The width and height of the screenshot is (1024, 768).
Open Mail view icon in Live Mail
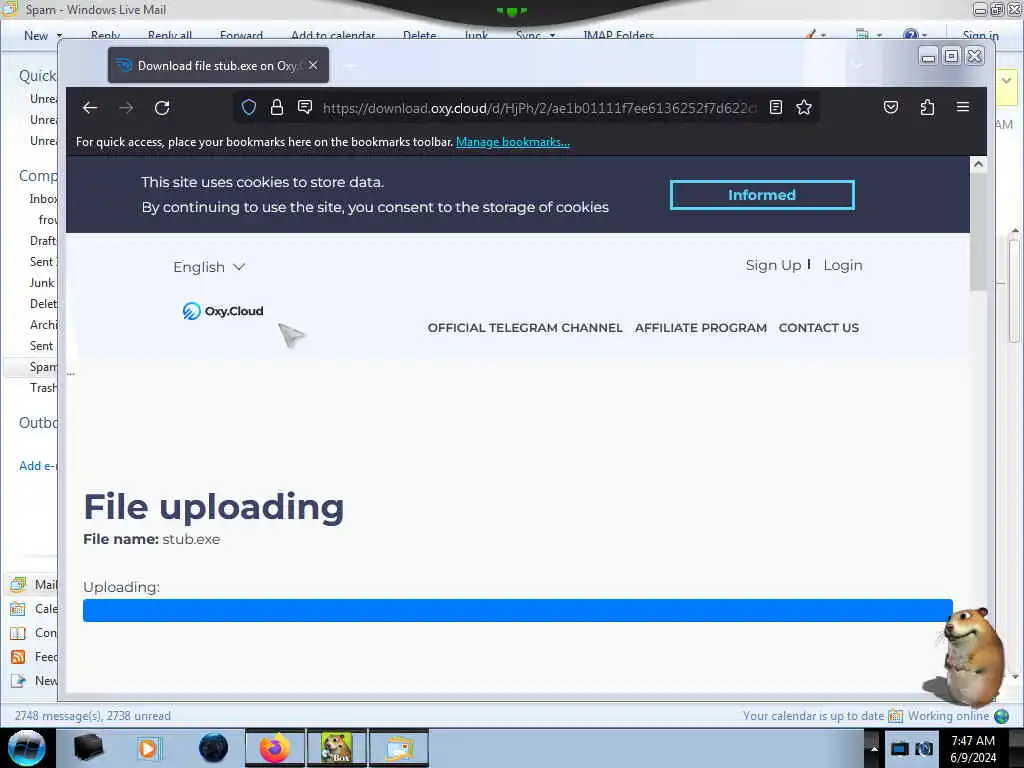coord(18,584)
